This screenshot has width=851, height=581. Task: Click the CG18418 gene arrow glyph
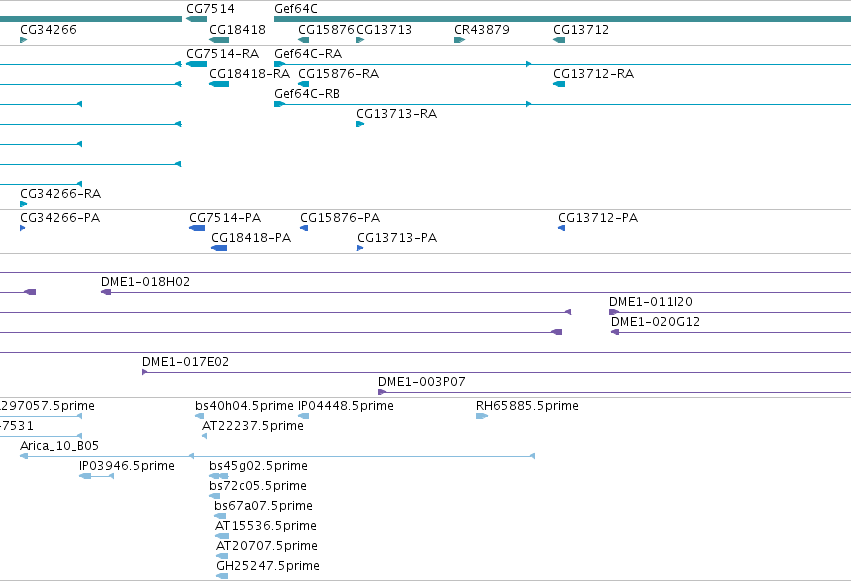point(219,40)
